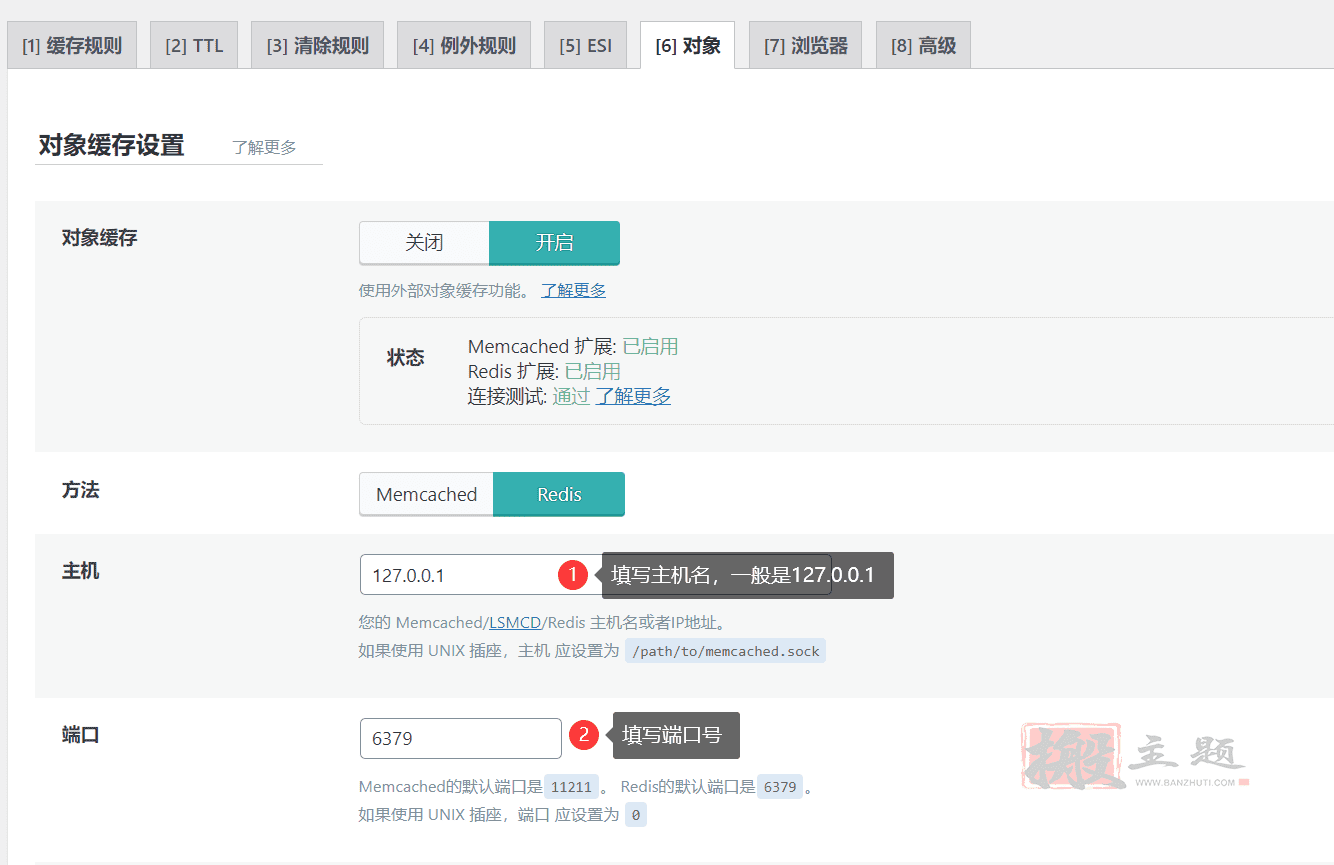Select the [4] 例外规则 tab
This screenshot has width=1334, height=865.
point(463,45)
